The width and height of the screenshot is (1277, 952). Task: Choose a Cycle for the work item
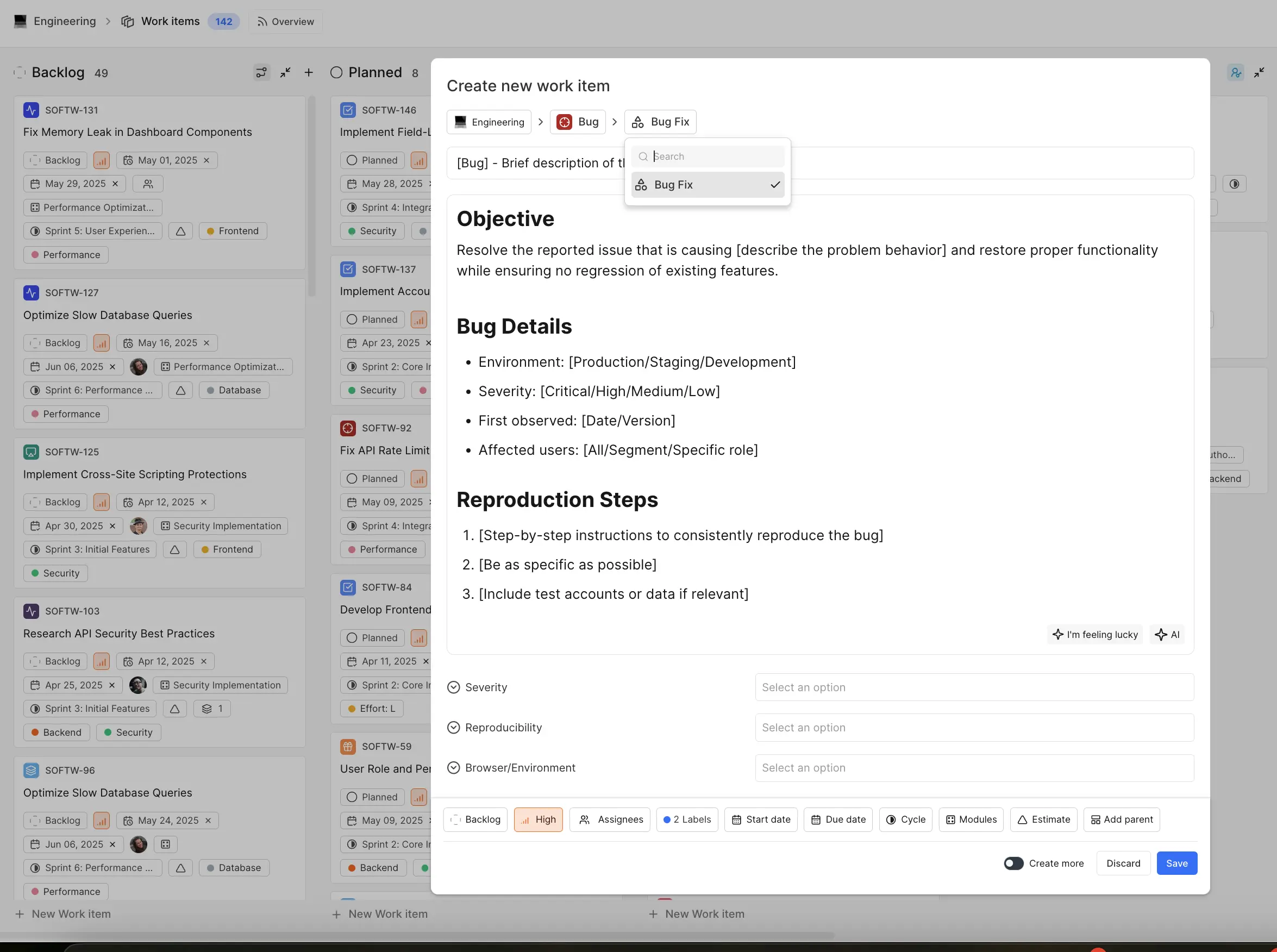pos(905,819)
